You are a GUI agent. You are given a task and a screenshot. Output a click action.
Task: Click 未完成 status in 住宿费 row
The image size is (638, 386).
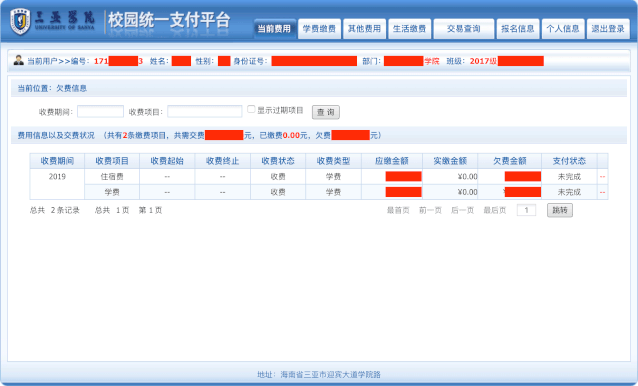(569, 177)
